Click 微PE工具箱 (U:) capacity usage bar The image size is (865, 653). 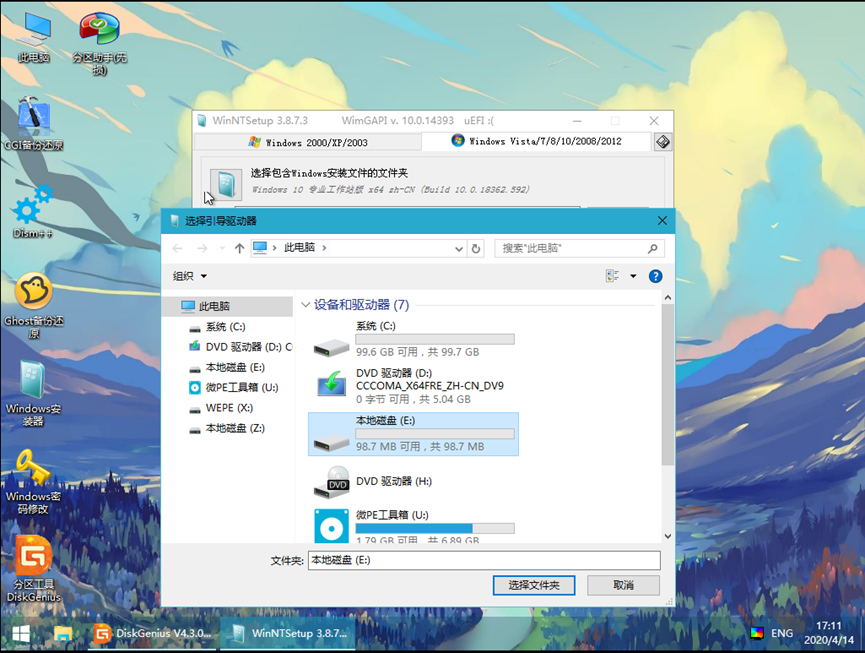(x=435, y=528)
